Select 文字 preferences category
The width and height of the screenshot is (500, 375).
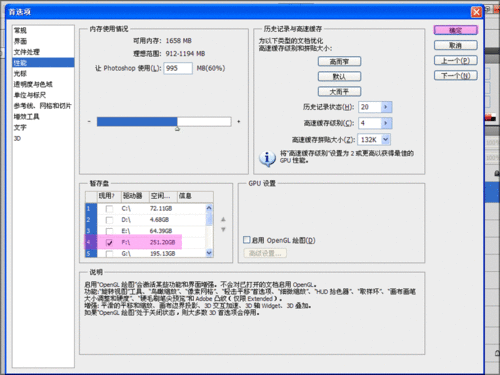click(20, 127)
